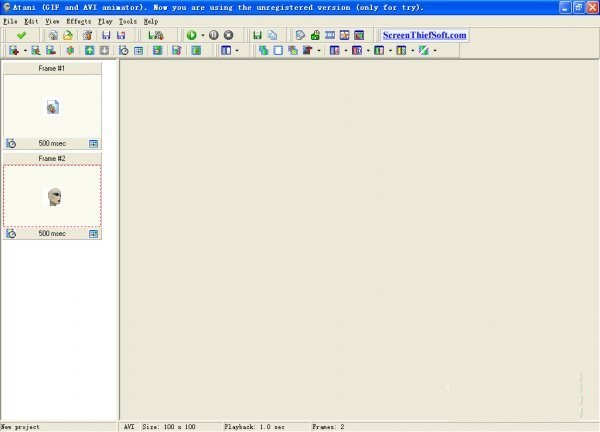Image resolution: width=600 pixels, height=432 pixels.
Task: Visit the ScreenThiefSoft.com link
Action: (423, 35)
